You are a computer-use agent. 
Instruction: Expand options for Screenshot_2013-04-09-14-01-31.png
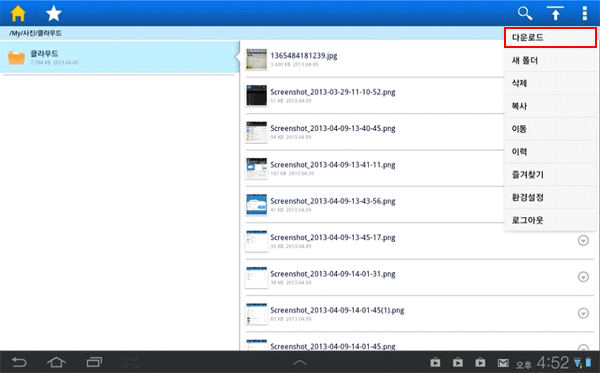click(x=583, y=277)
